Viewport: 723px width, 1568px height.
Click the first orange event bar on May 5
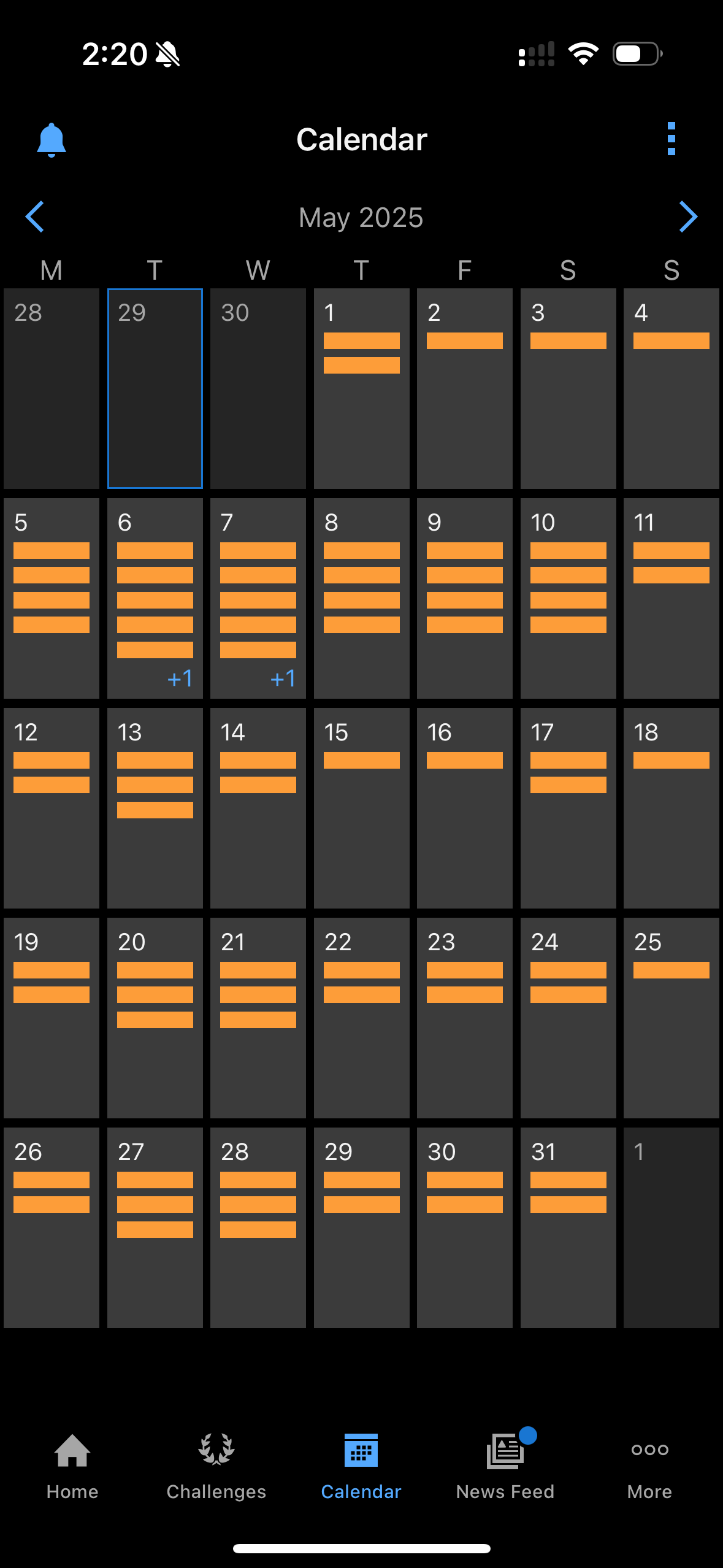tap(52, 550)
